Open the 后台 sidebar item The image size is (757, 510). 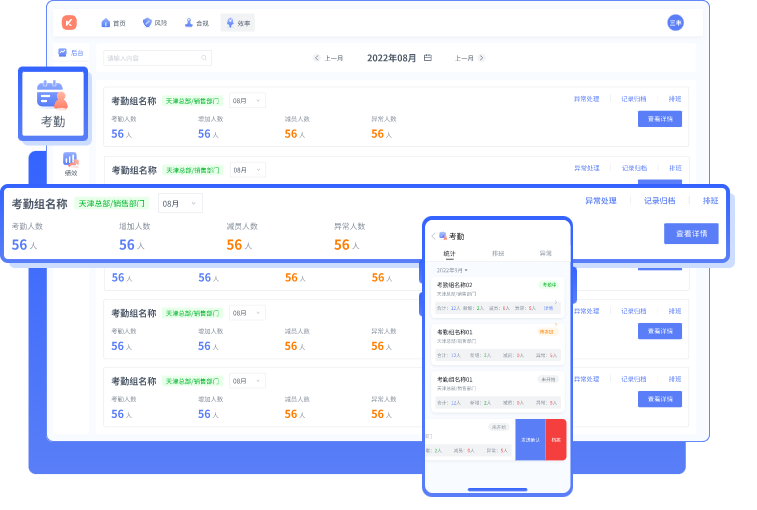point(70,52)
